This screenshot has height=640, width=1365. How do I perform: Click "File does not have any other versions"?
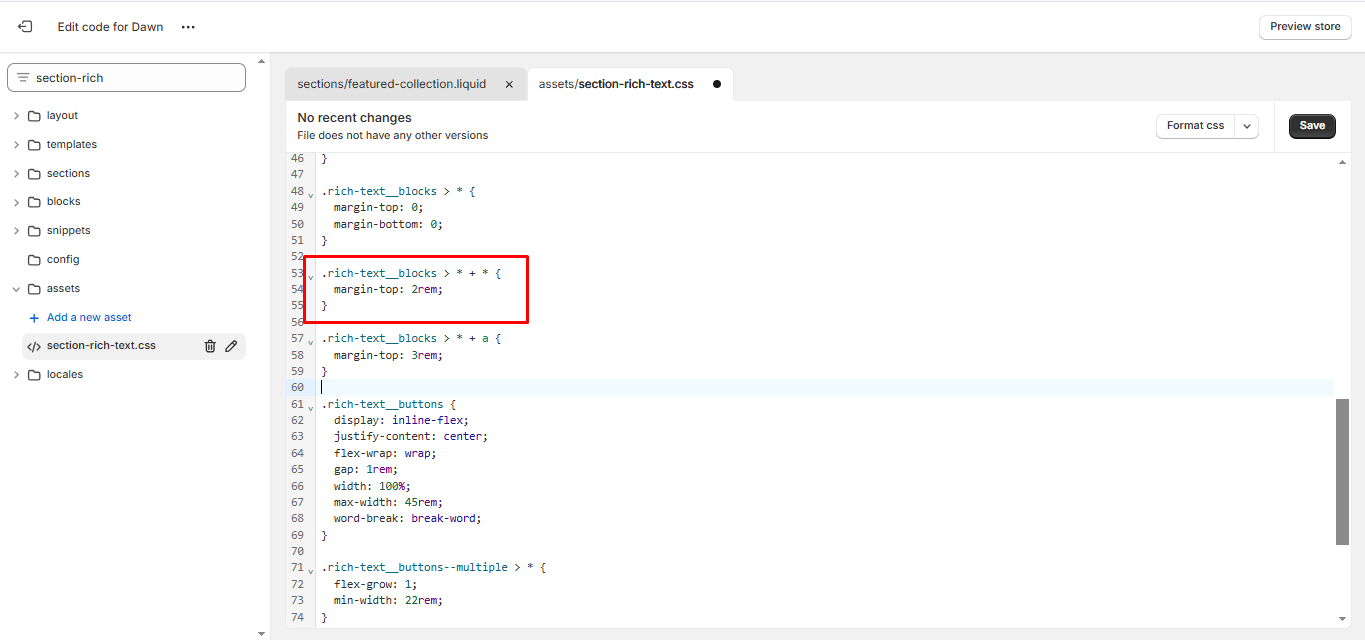tap(392, 135)
